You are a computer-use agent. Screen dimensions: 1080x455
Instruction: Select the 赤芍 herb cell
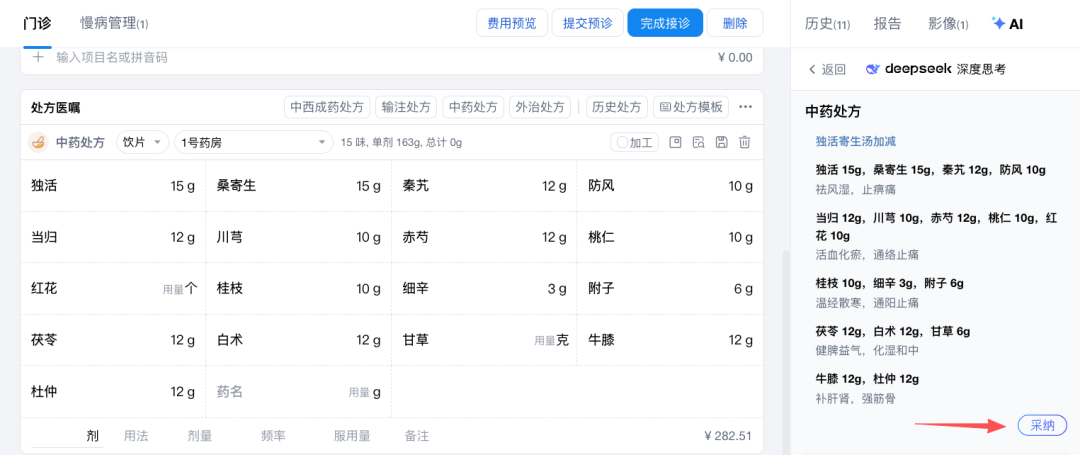tap(484, 237)
